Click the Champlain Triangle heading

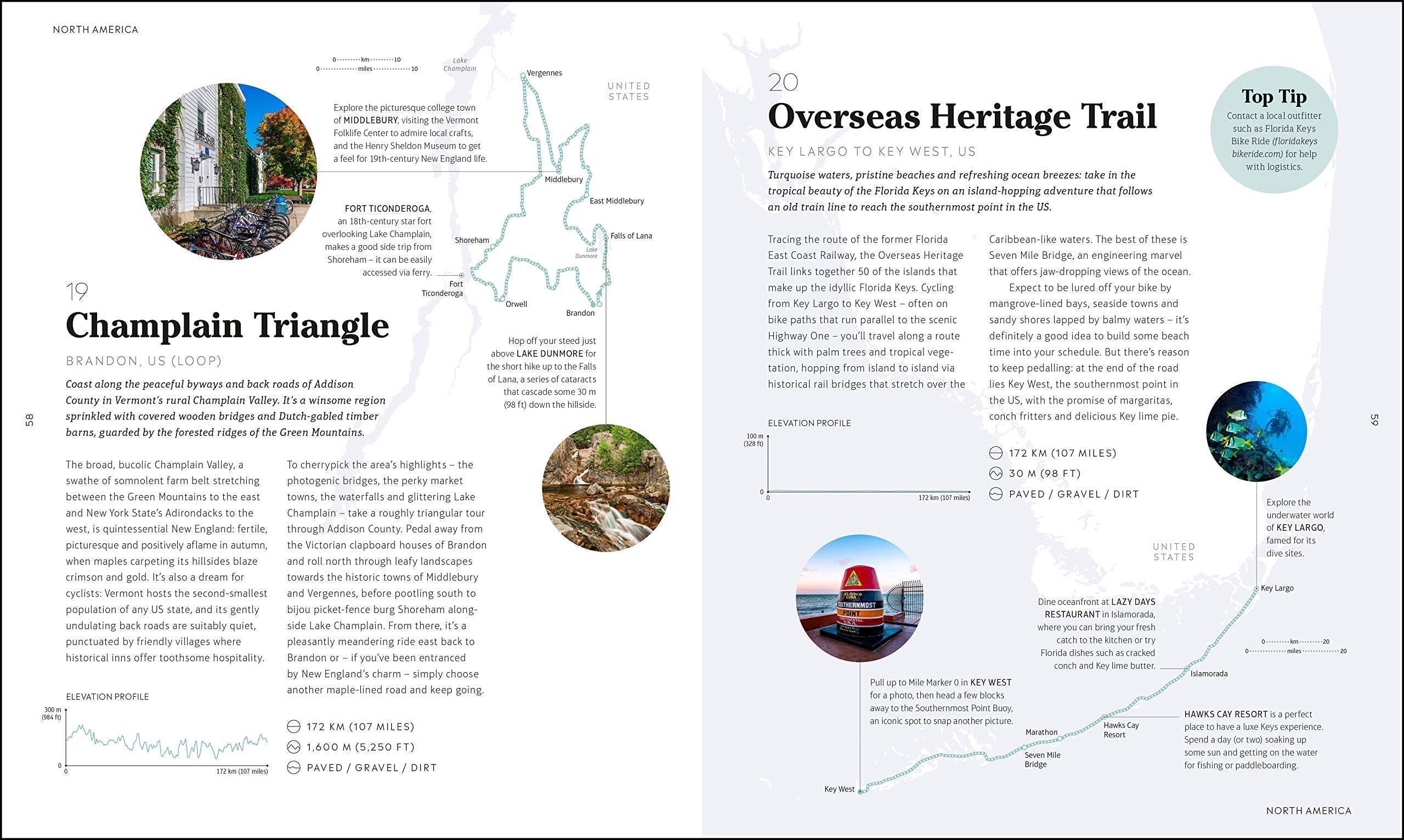[x=227, y=326]
